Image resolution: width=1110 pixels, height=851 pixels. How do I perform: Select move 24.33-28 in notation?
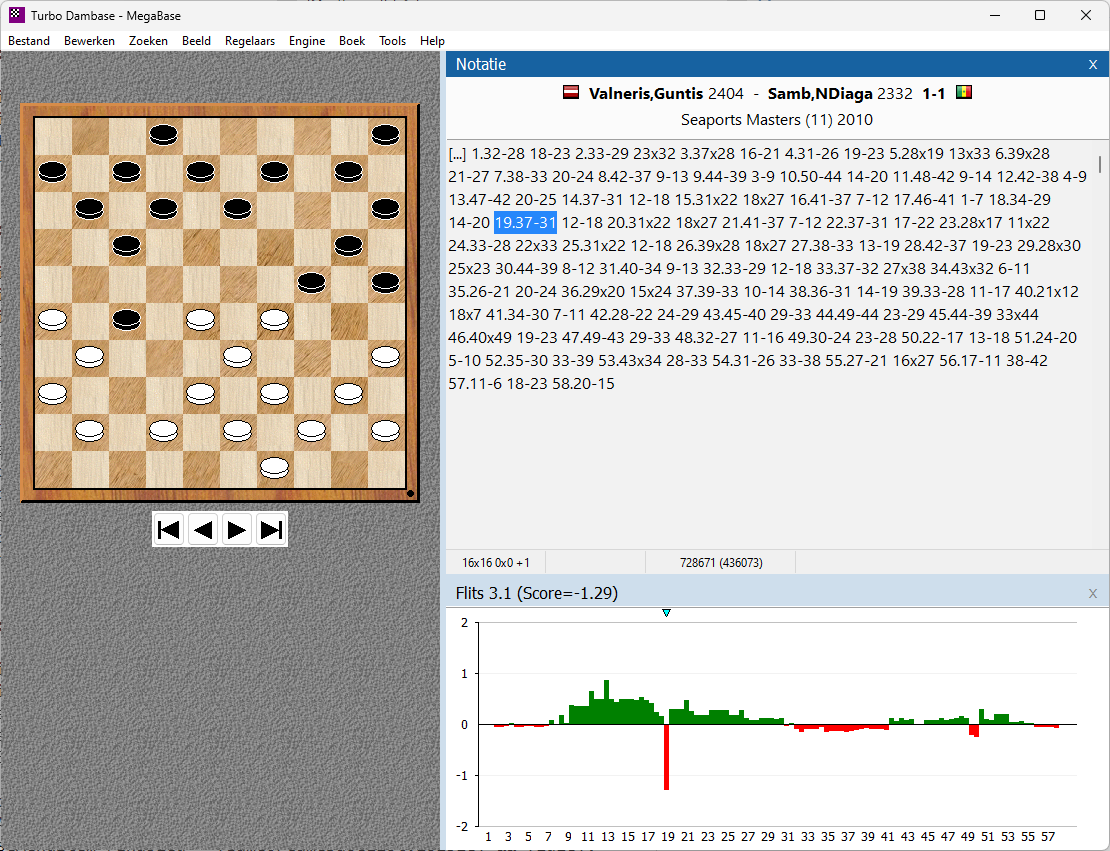479,246
